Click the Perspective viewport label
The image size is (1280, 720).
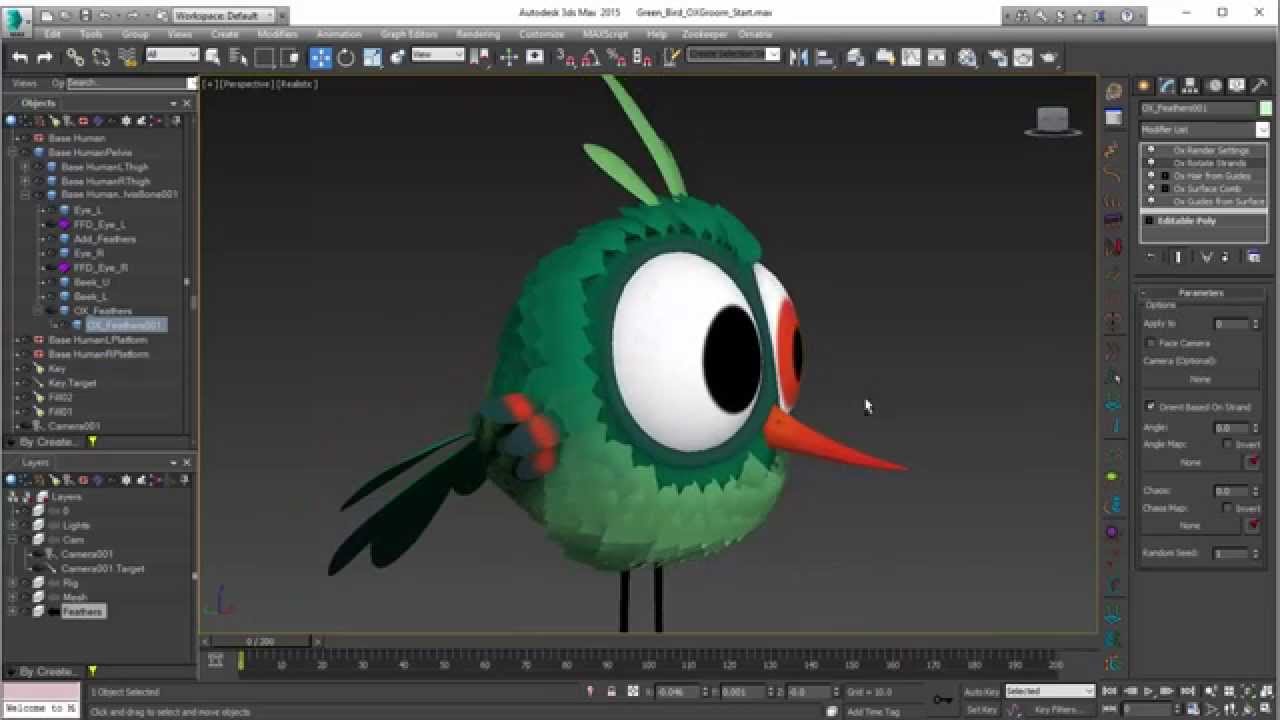tap(246, 84)
